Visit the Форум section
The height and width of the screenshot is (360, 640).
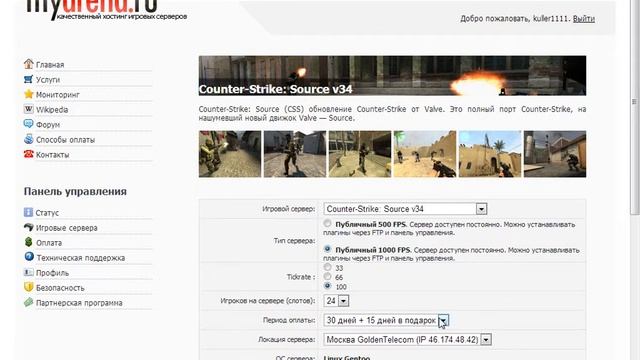(48, 125)
